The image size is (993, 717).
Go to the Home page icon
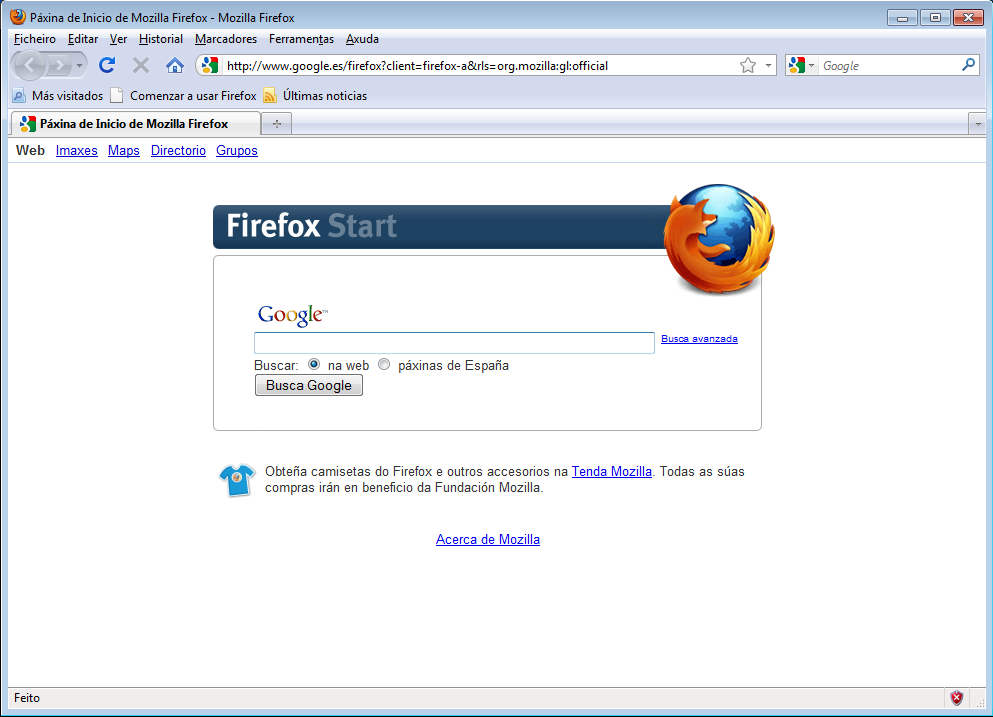[x=175, y=65]
